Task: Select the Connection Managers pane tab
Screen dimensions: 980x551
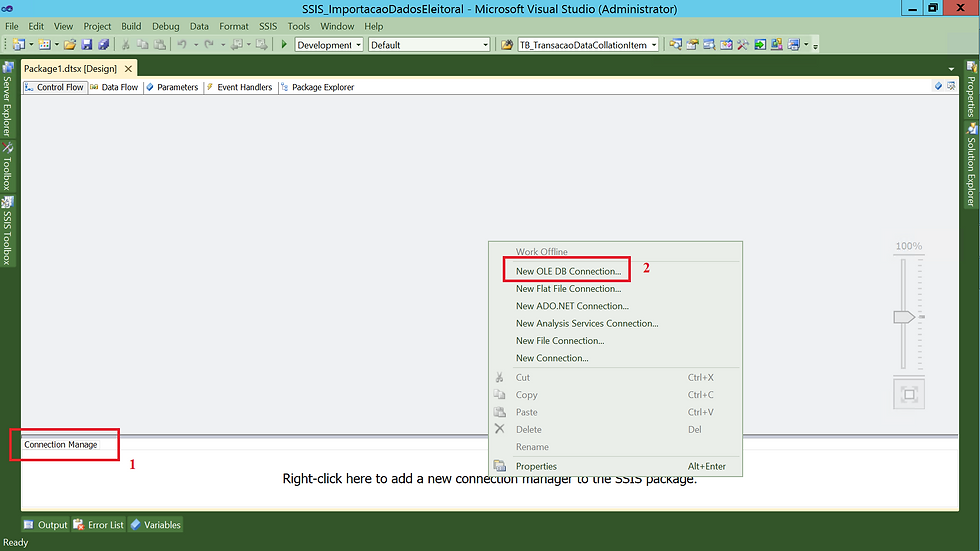Action: coord(61,445)
